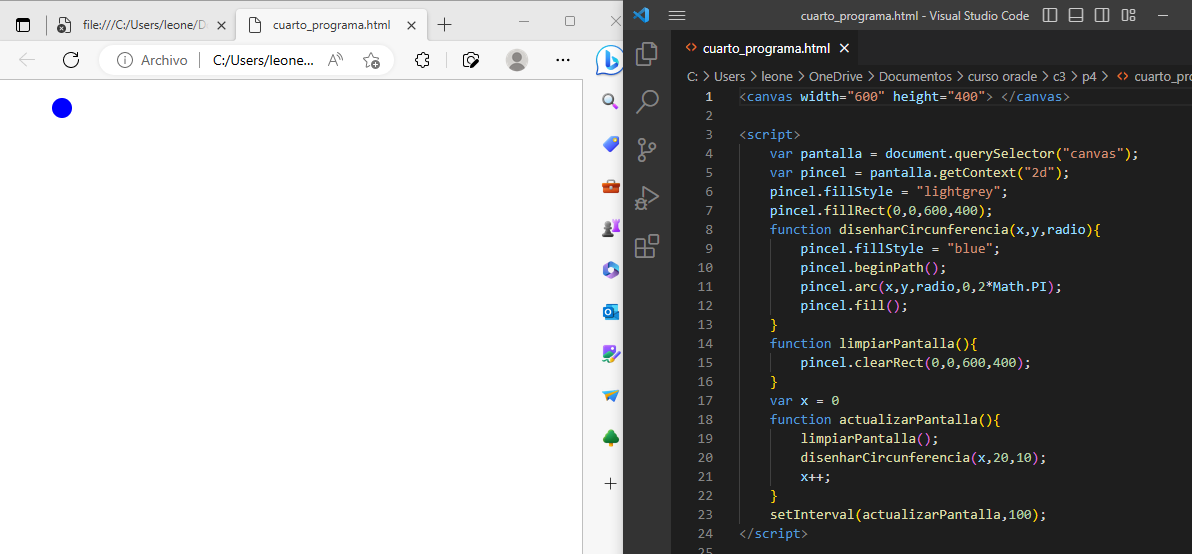Image resolution: width=1192 pixels, height=554 pixels.
Task: Open the Edge sidebar tree icon
Action: [610, 438]
